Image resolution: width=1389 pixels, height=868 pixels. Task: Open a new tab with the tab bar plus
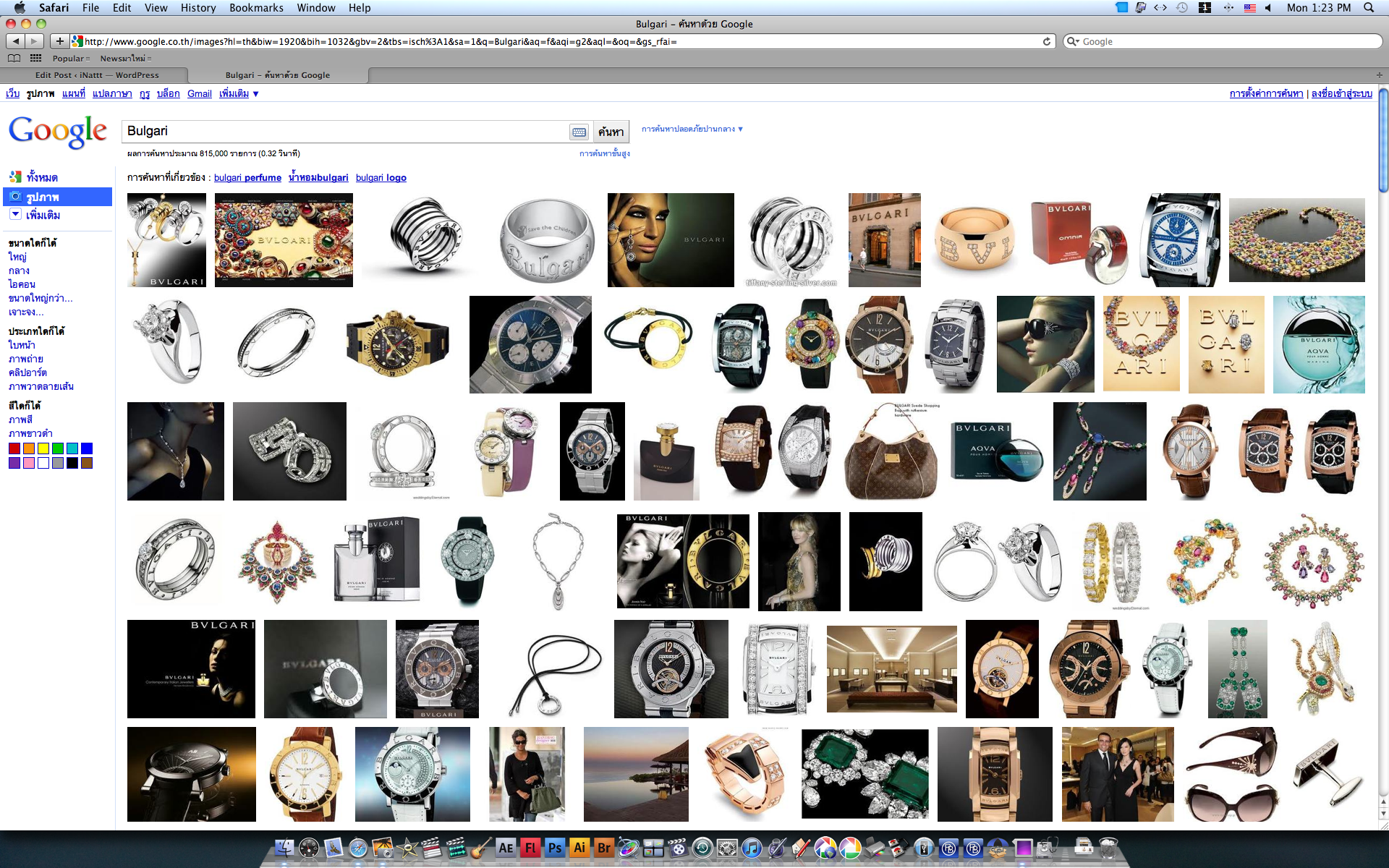click(1379, 75)
